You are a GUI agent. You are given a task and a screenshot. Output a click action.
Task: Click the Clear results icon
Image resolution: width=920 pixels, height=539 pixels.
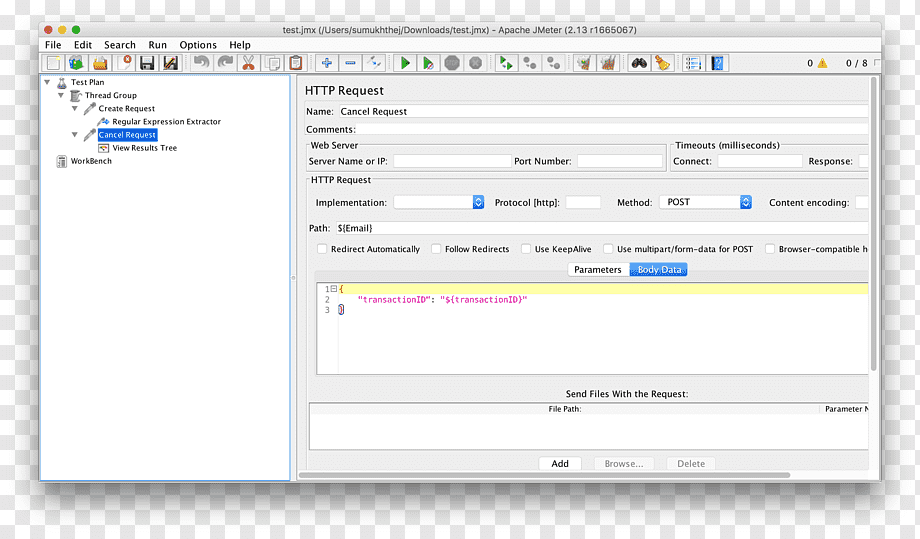584,63
